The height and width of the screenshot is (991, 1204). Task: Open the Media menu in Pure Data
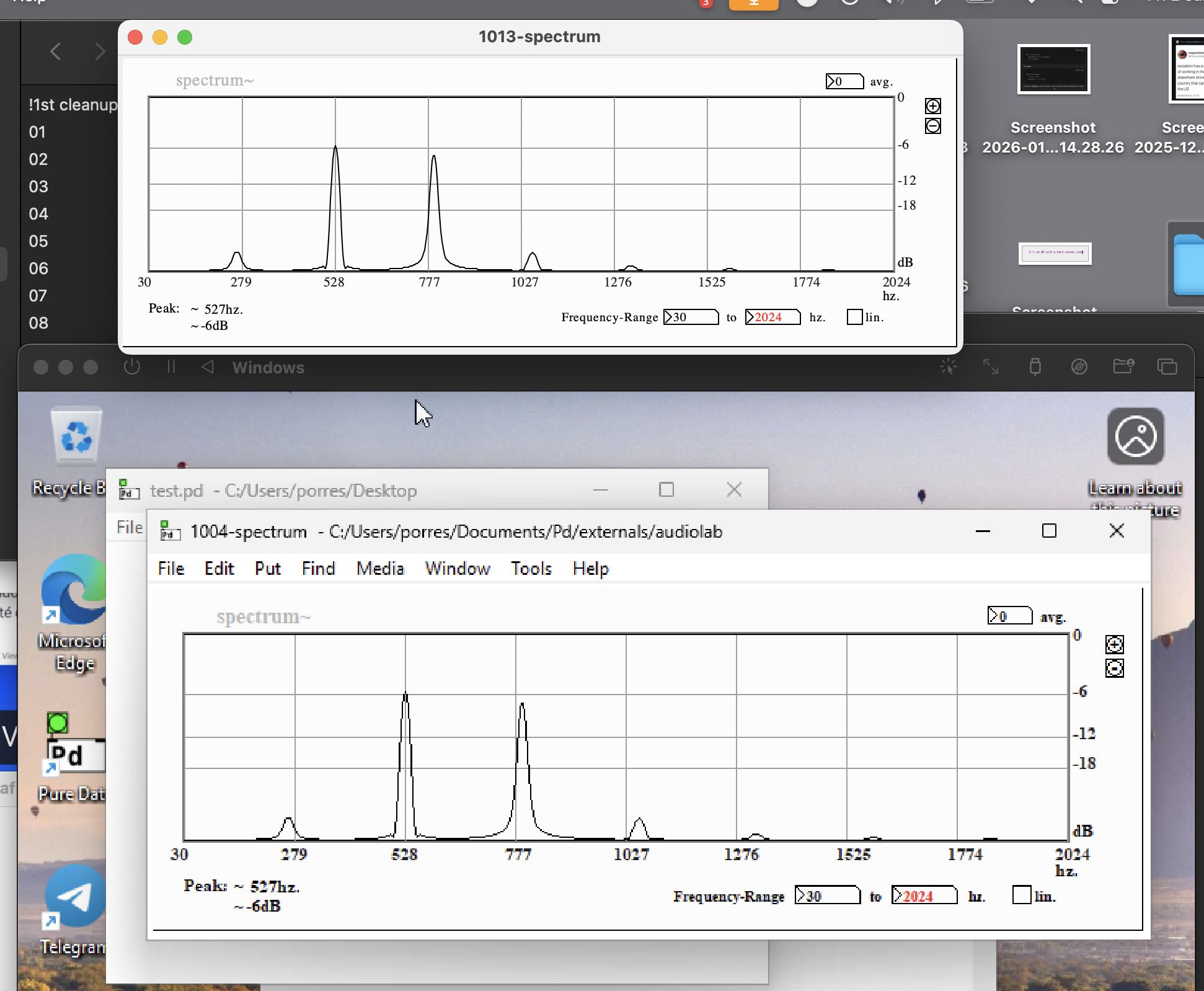pyautogui.click(x=379, y=568)
